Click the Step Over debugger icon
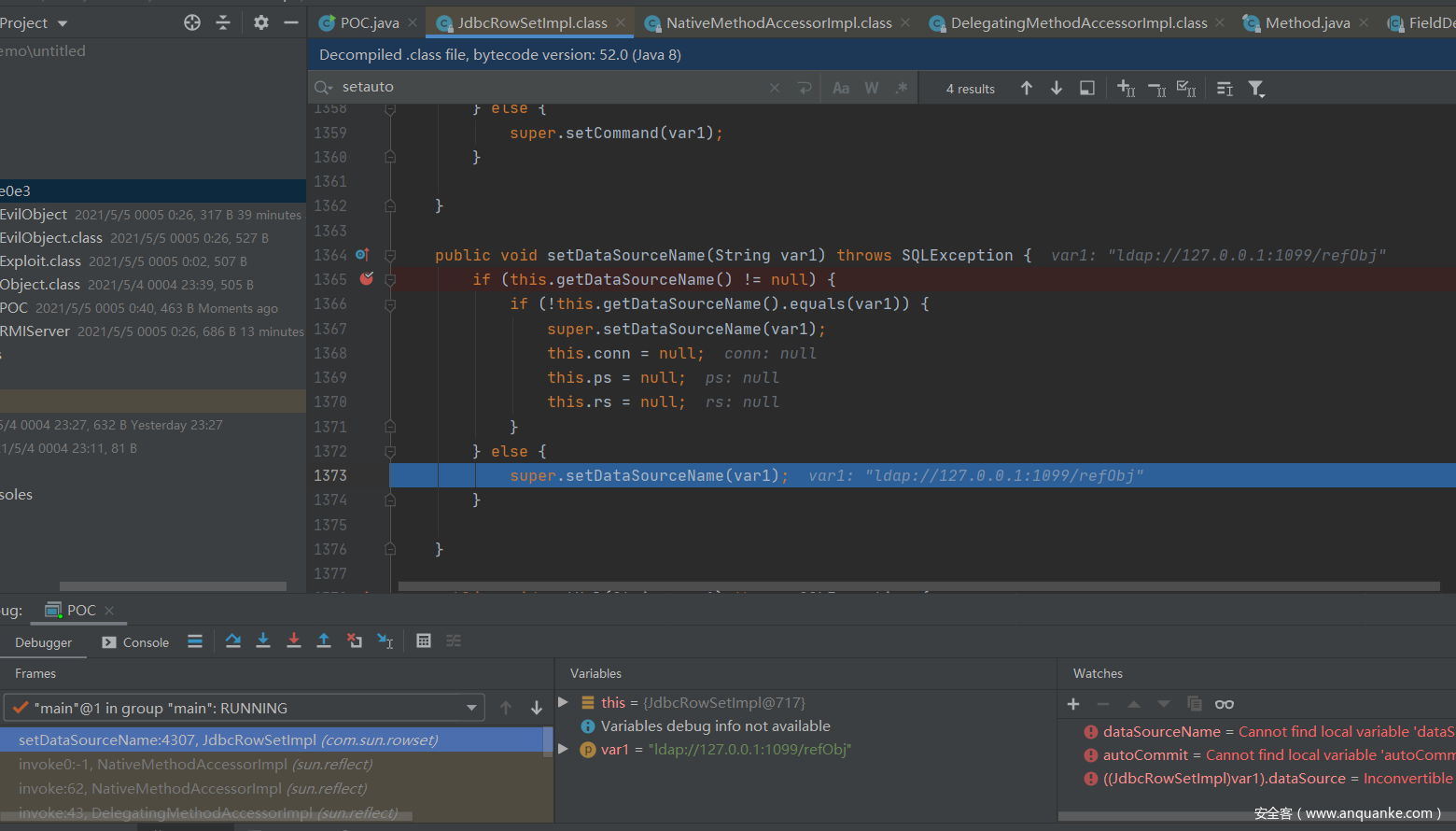 pos(233,641)
